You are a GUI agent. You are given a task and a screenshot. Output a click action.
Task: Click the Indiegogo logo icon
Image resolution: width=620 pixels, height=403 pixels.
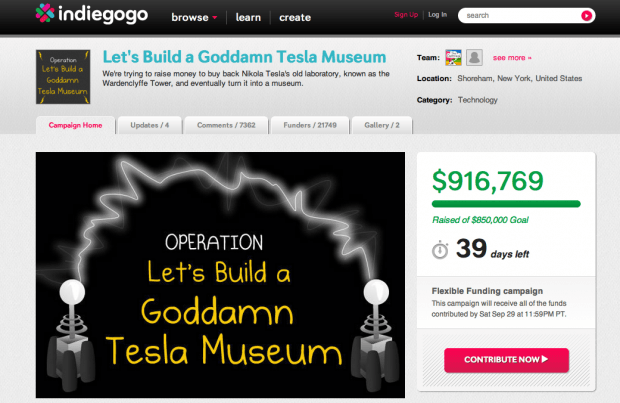tap(47, 14)
